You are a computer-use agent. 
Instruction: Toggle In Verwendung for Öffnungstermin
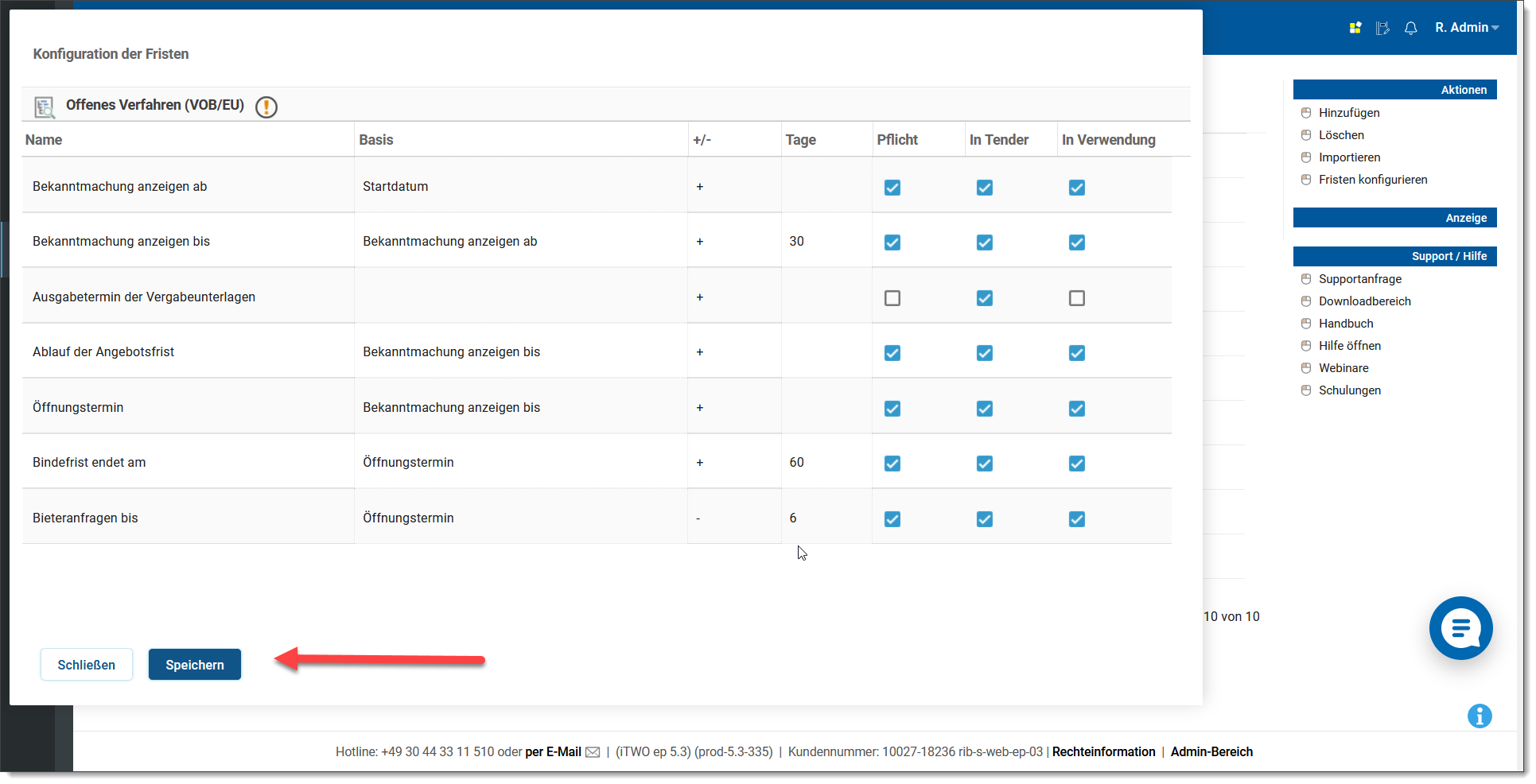(1077, 409)
